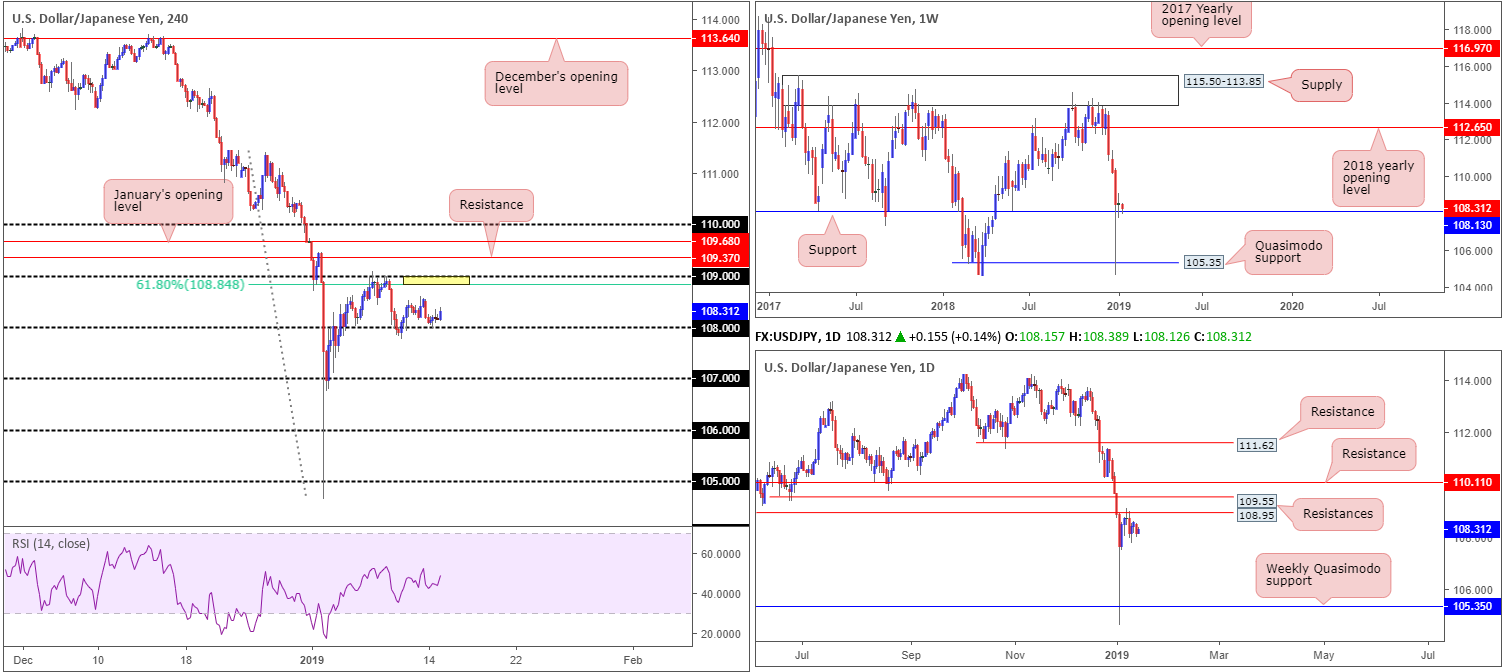Click the 'Feb' date on 240 chart axis
Viewport: 1506px width, 672px height.
pyautogui.click(x=631, y=660)
